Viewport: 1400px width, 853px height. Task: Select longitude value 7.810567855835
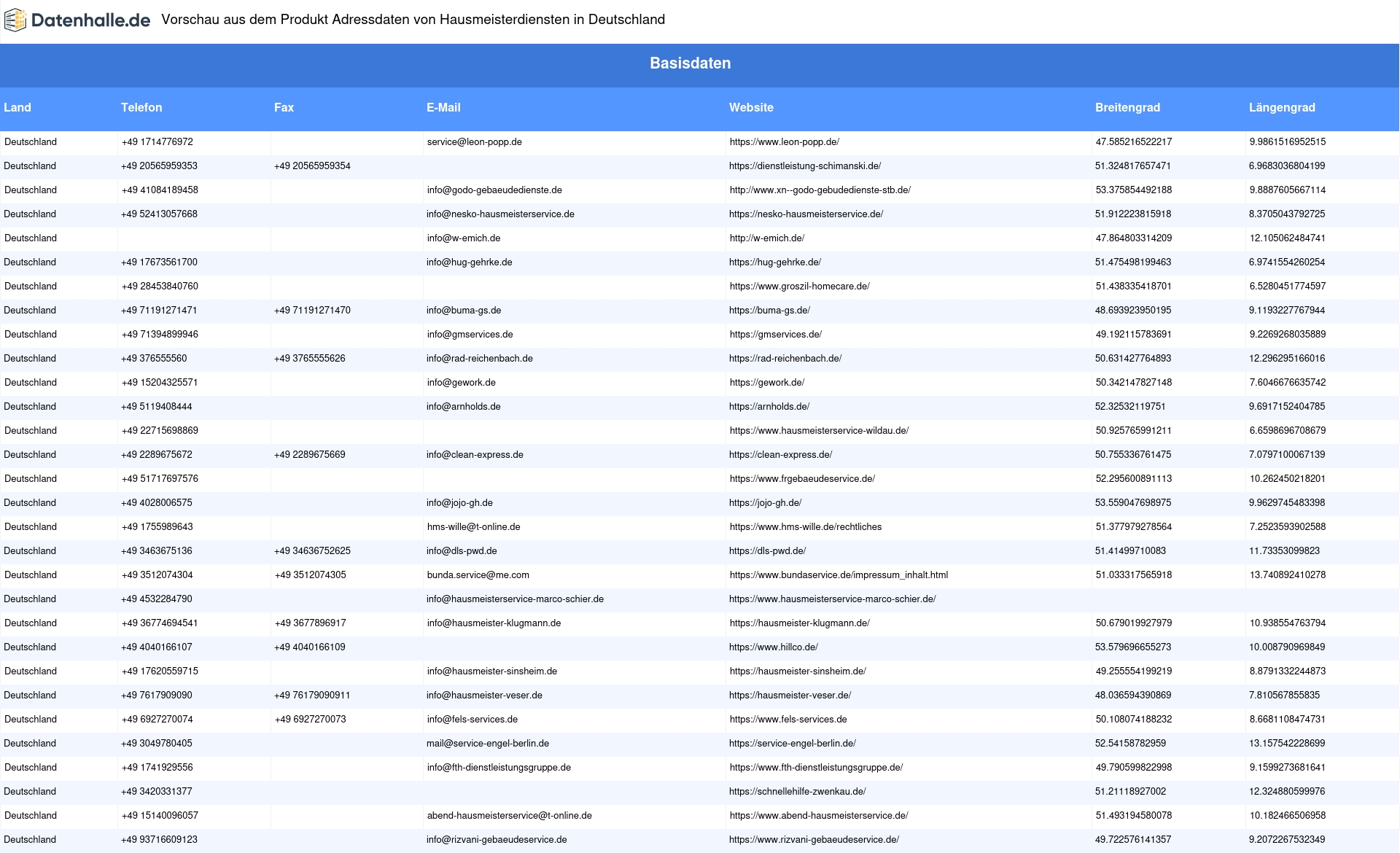pos(1284,696)
